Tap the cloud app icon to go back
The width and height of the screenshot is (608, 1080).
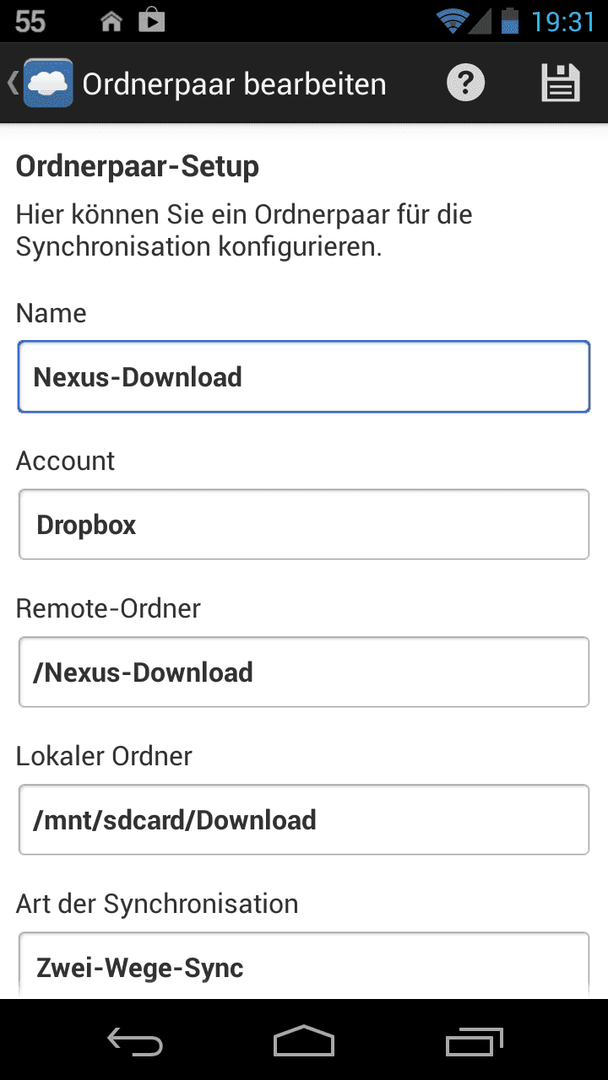(x=48, y=83)
